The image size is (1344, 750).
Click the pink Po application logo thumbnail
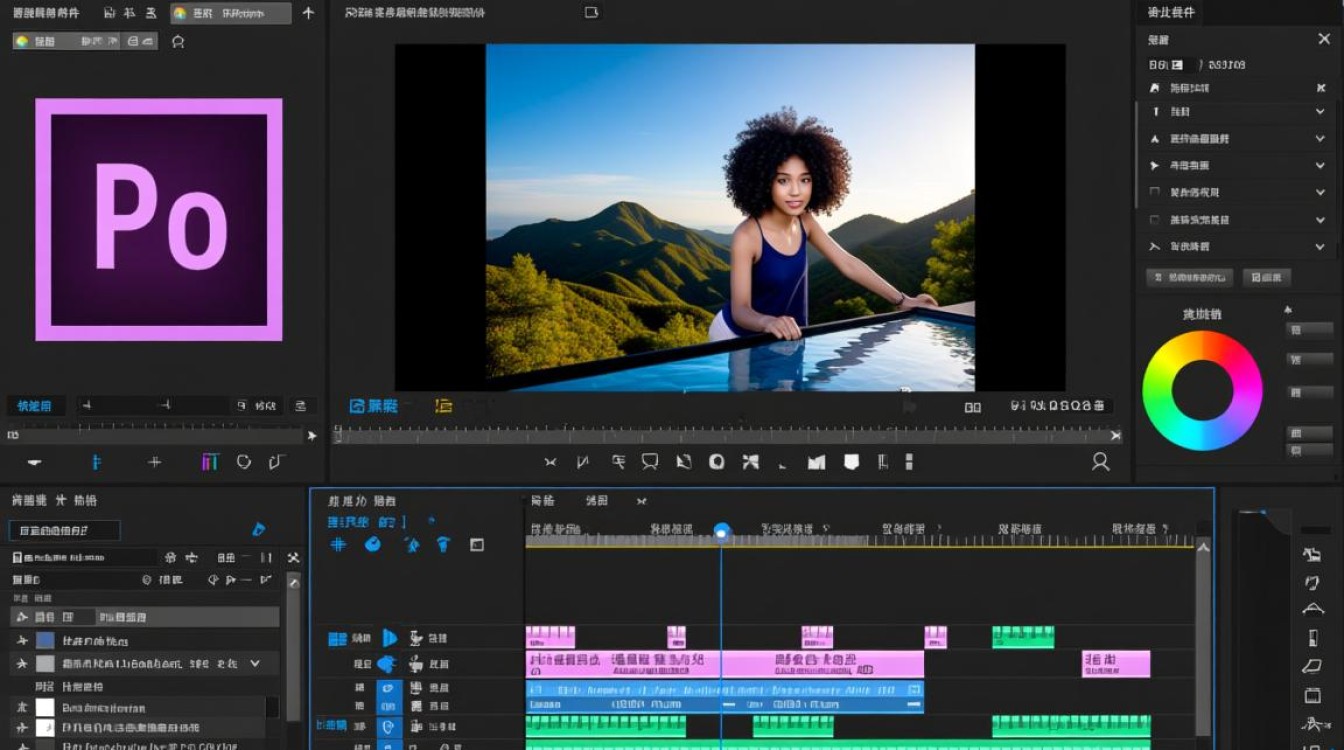159,220
